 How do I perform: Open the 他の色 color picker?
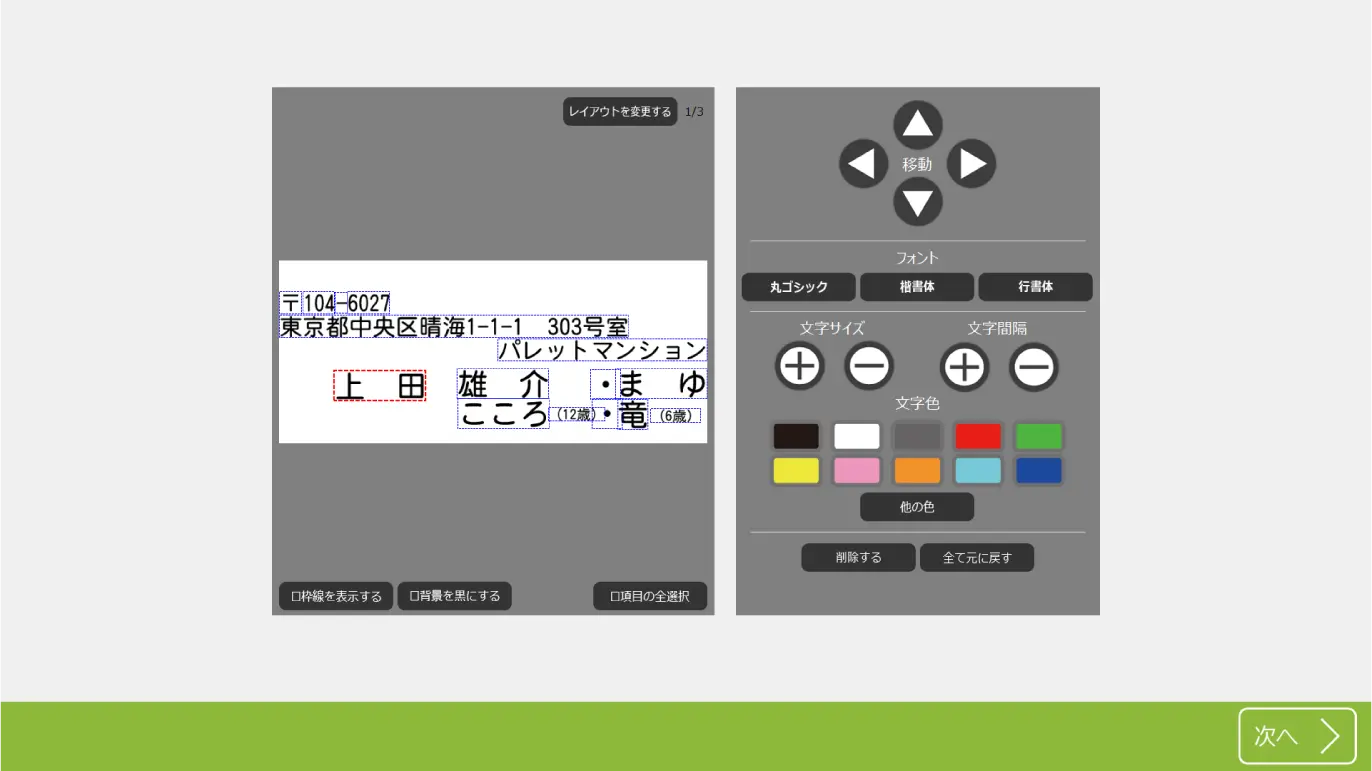(x=916, y=507)
